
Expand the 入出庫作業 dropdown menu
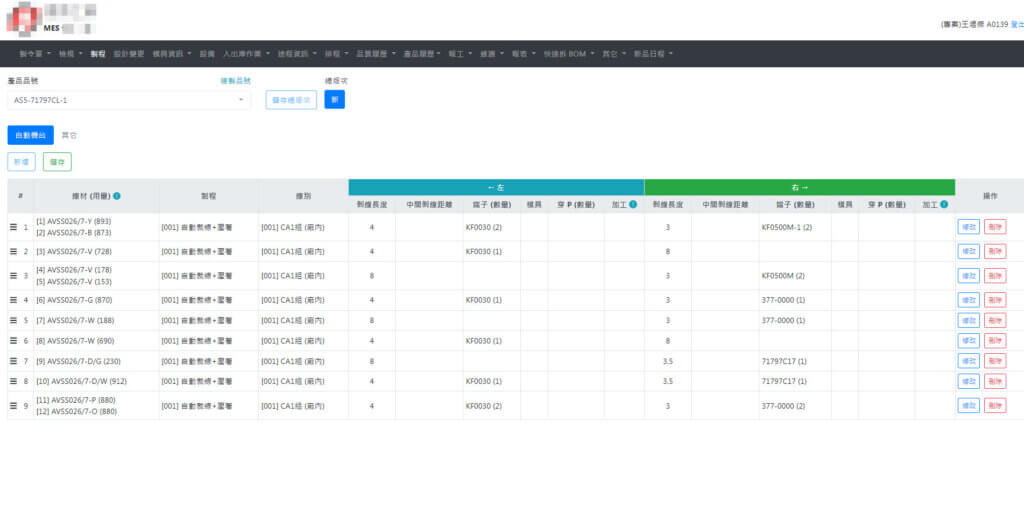pos(245,53)
